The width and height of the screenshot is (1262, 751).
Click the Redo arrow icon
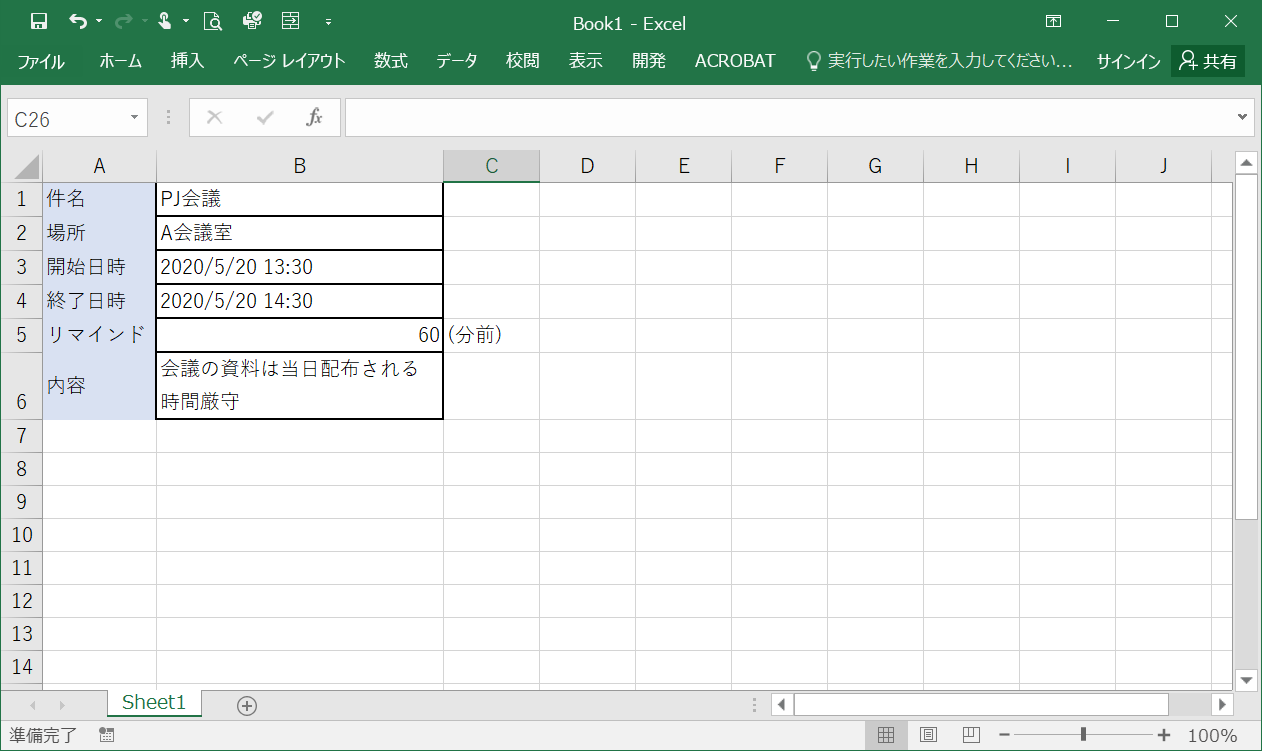[x=124, y=21]
